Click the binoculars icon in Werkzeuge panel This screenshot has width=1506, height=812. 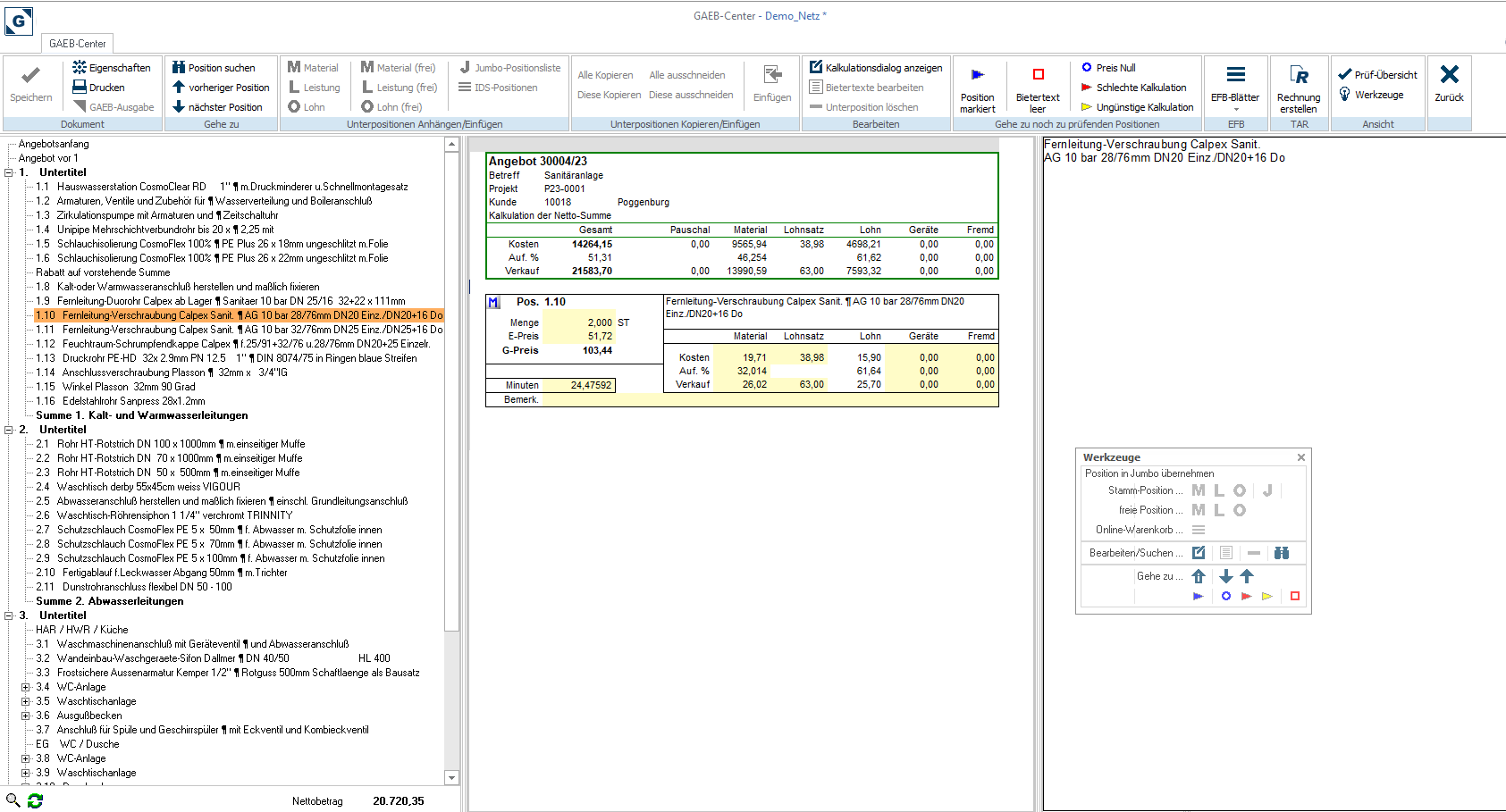1282,553
